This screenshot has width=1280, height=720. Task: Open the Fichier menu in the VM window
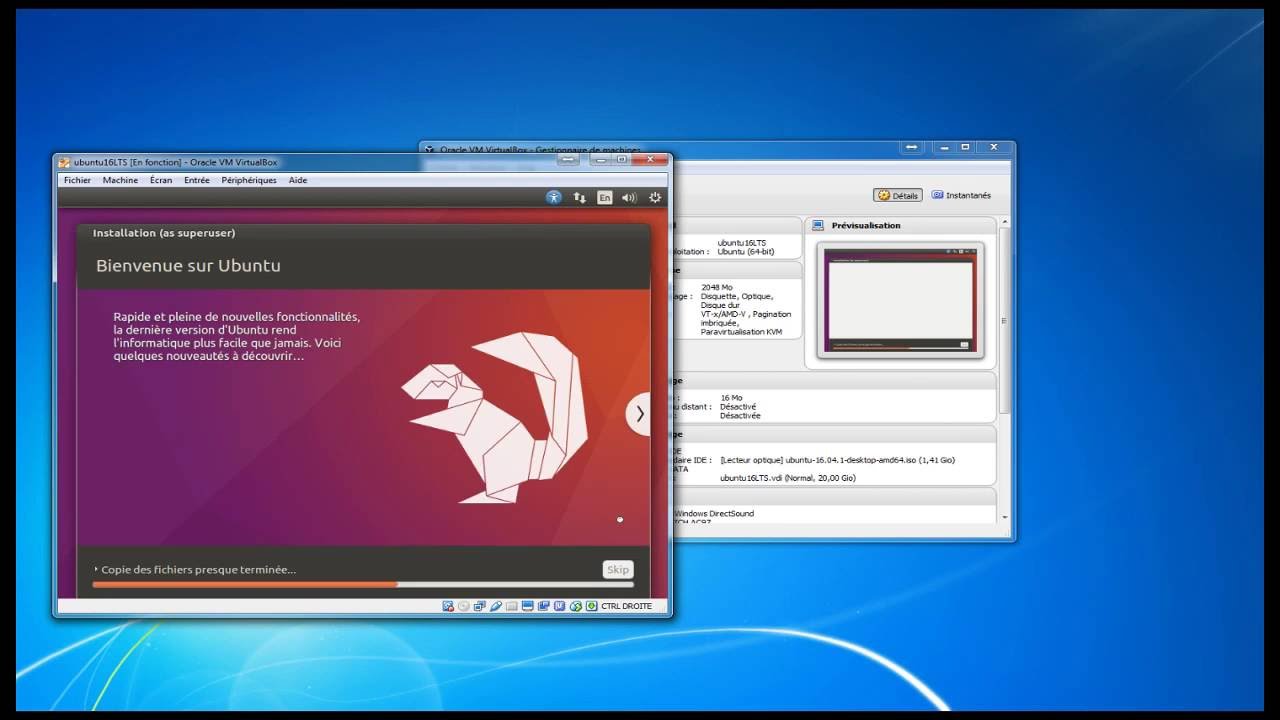pos(77,180)
